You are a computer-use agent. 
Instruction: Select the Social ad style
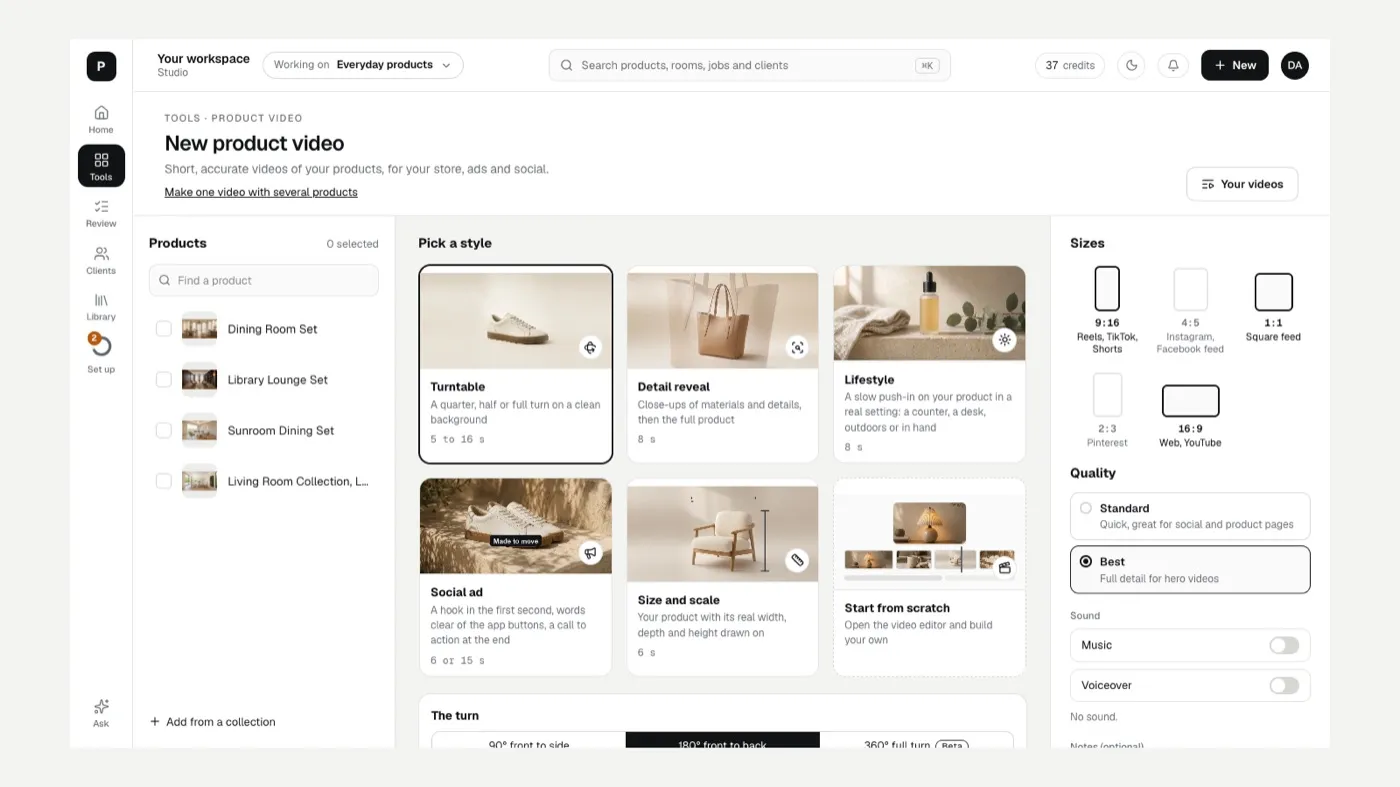pyautogui.click(x=516, y=577)
